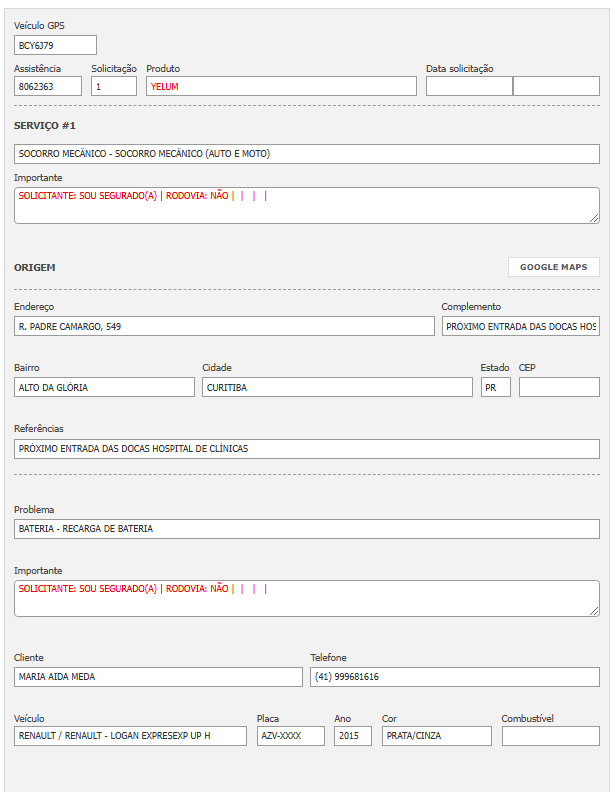Select the Assistência number field
The height and width of the screenshot is (792, 613).
click(x=48, y=87)
